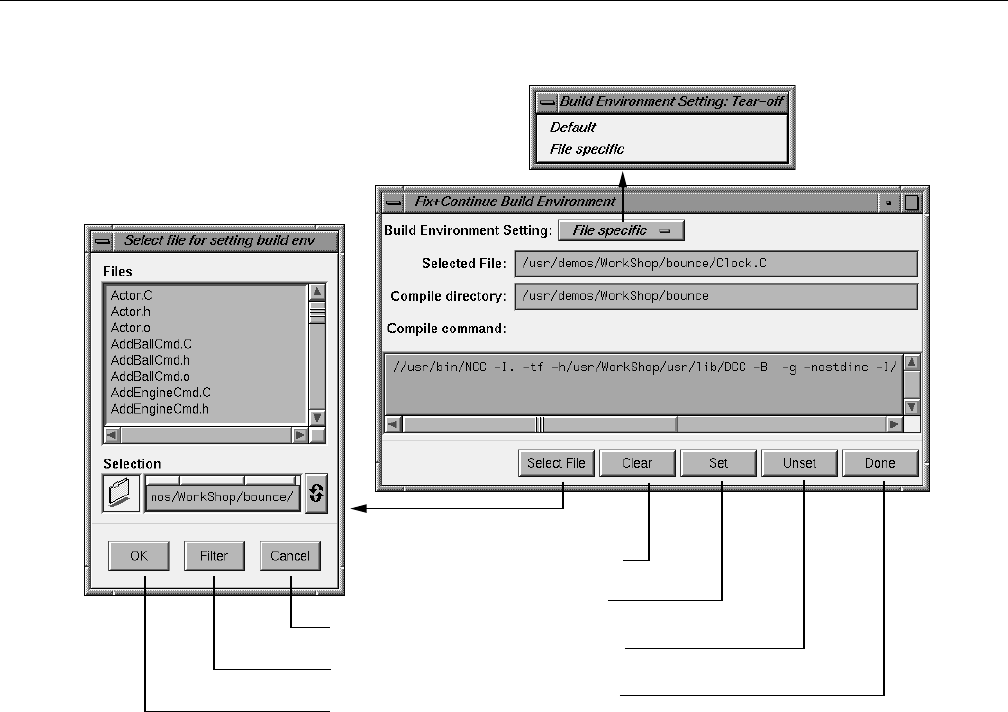Screen dimensions: 1008x712
Task: Open window menu of Select file dialog
Action: click(102, 241)
